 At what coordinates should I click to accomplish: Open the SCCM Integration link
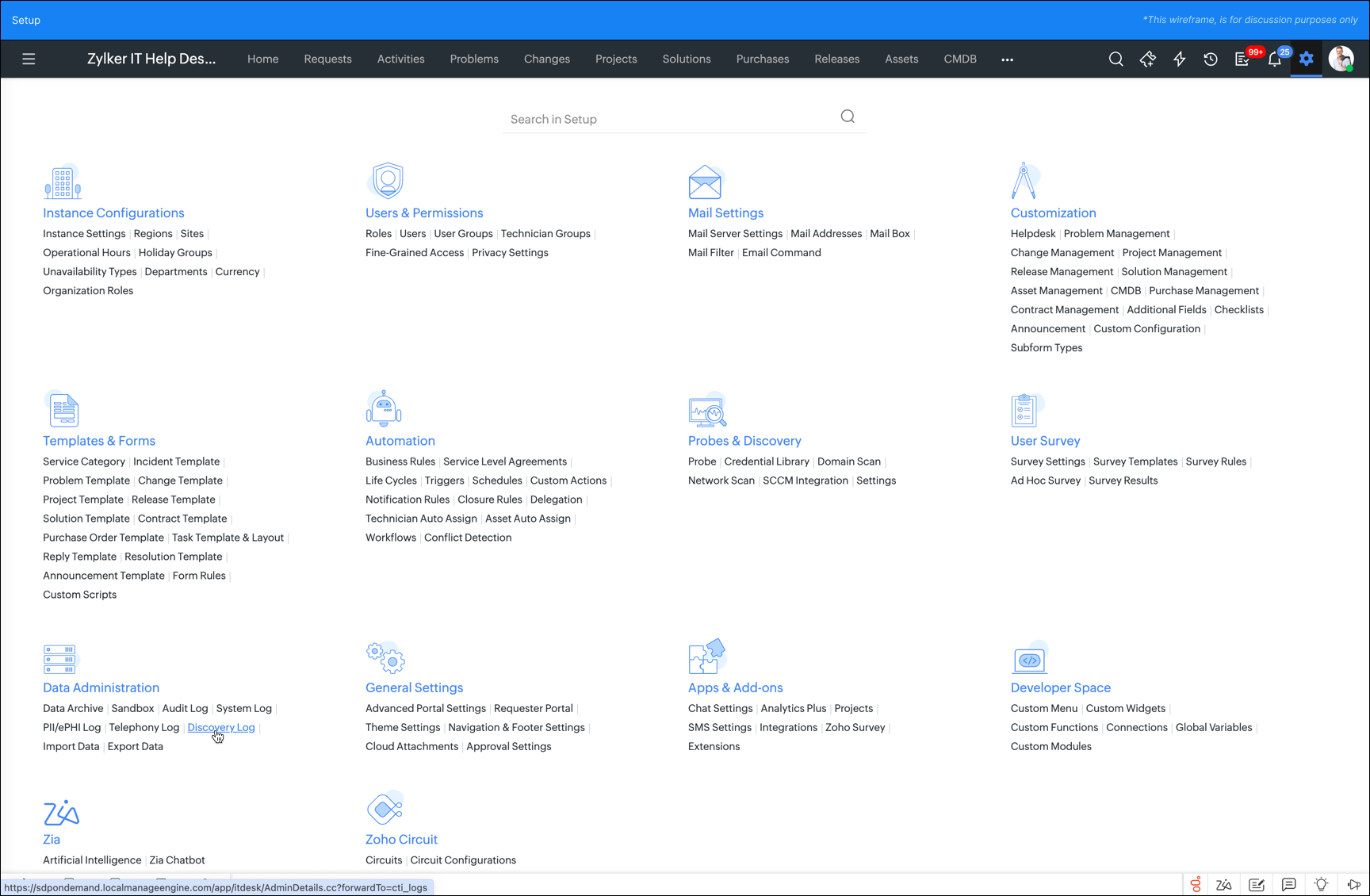(806, 480)
